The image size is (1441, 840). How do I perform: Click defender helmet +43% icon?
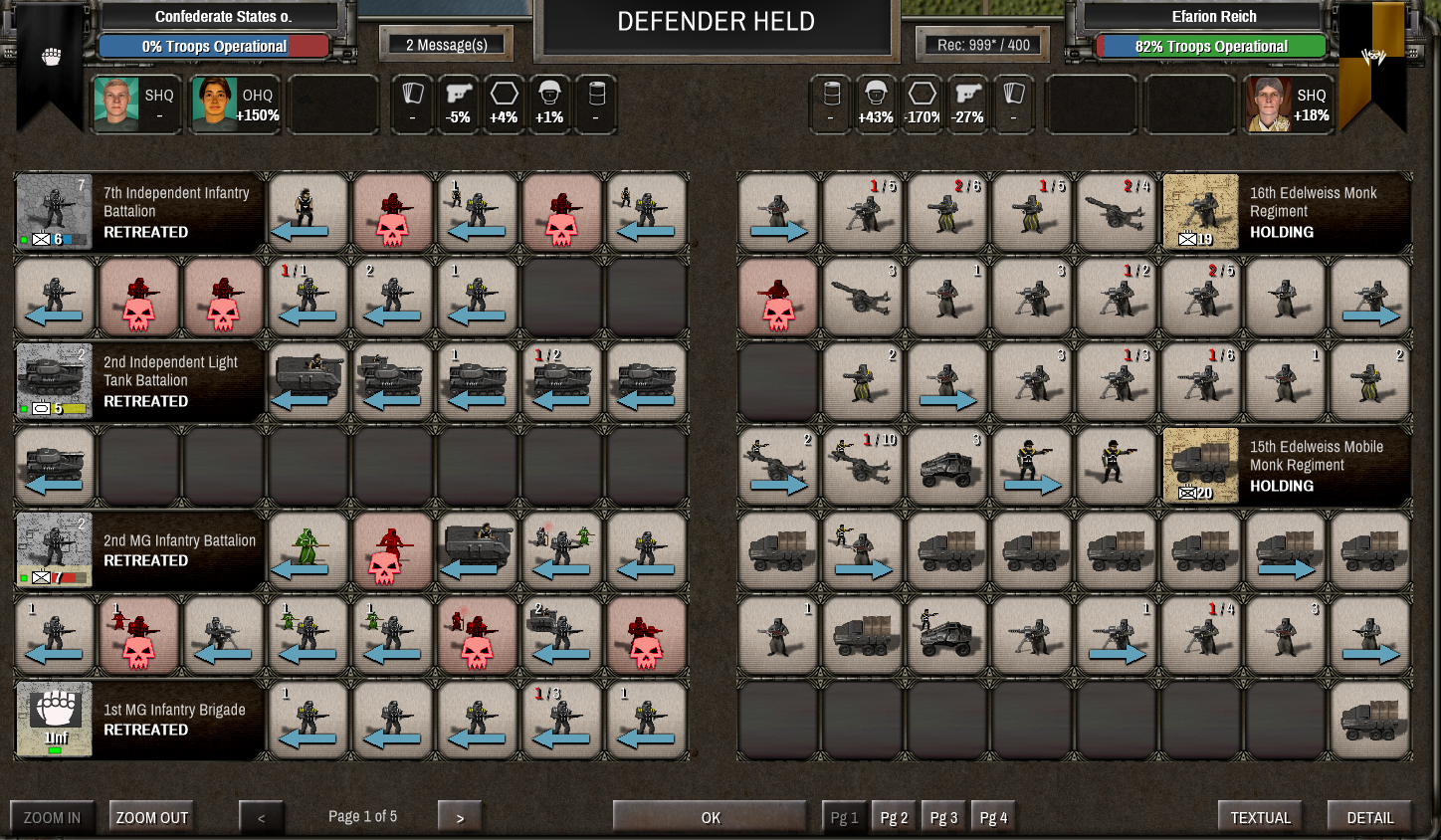(x=877, y=105)
